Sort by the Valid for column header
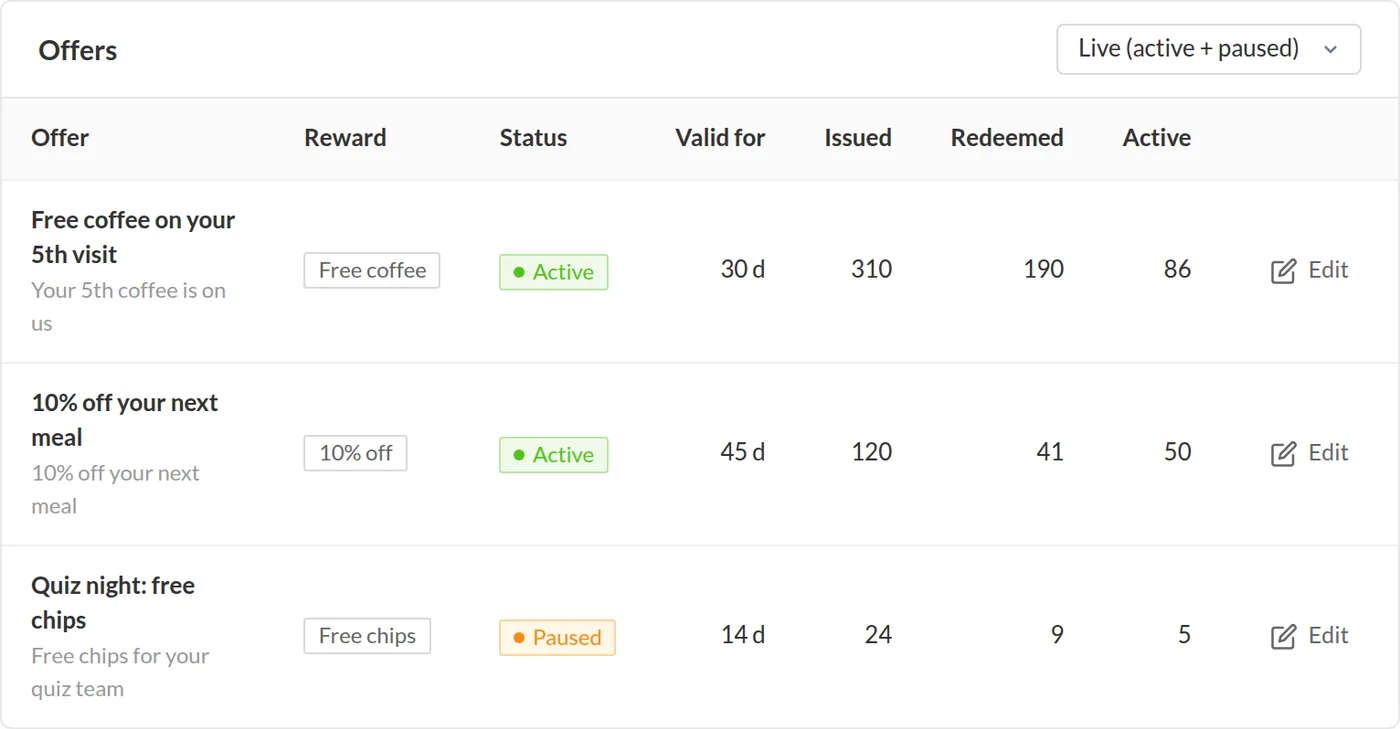The height and width of the screenshot is (729, 1400). [x=720, y=138]
